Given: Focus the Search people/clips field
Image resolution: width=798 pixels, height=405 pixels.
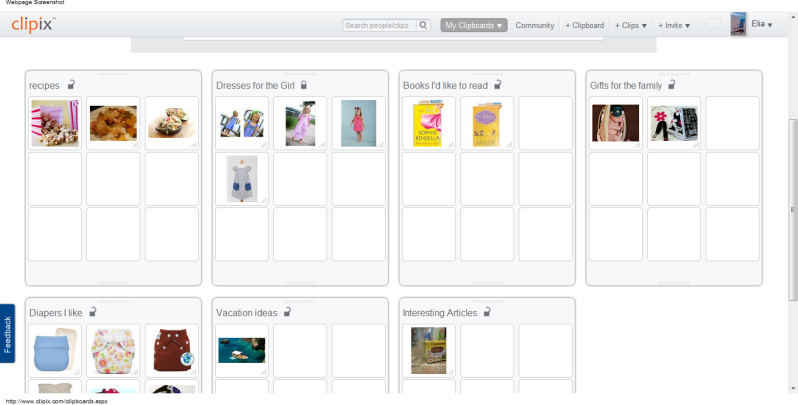Looking at the screenshot, I should [x=380, y=25].
